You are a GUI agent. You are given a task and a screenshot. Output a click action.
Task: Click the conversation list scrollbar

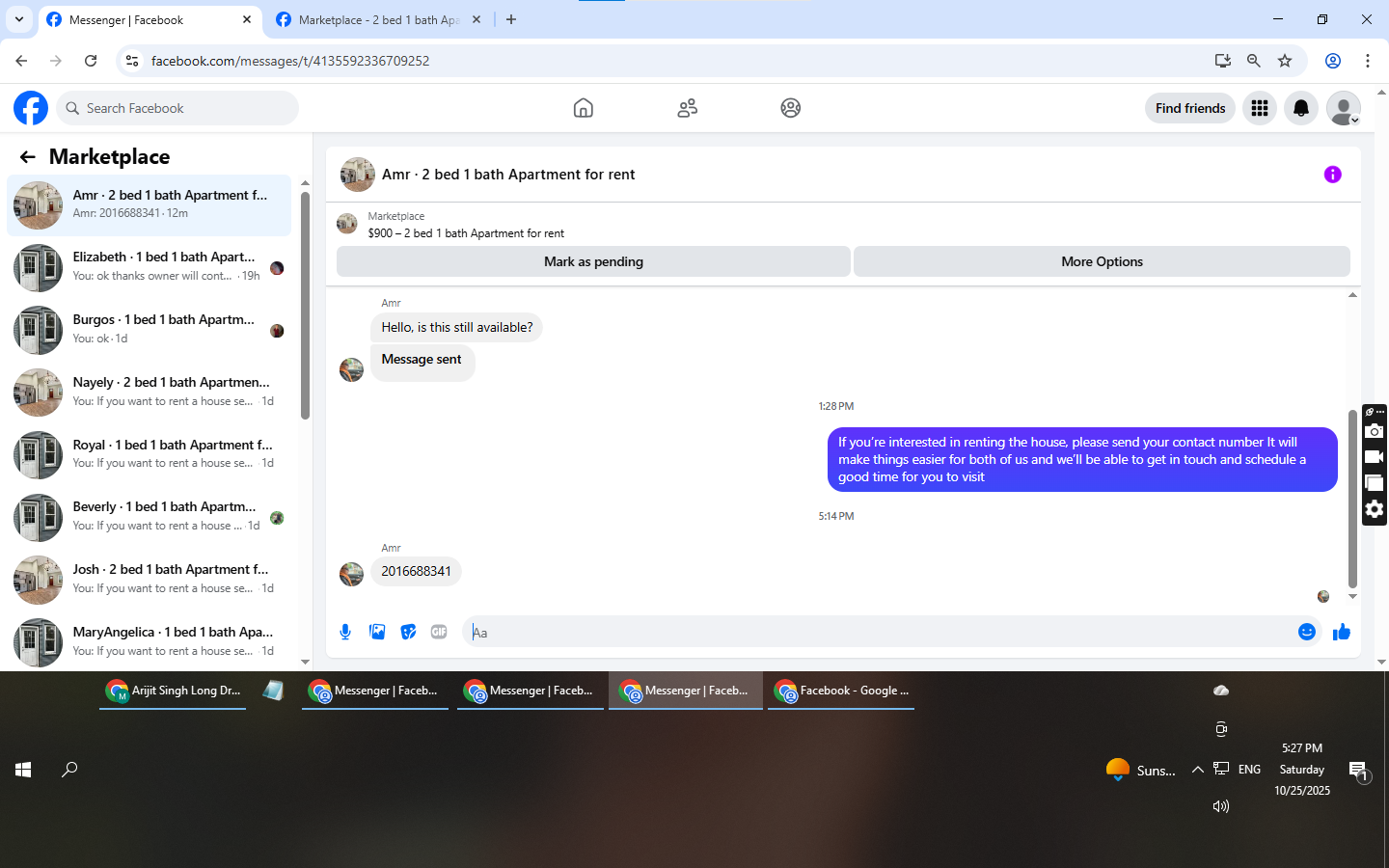[305, 305]
